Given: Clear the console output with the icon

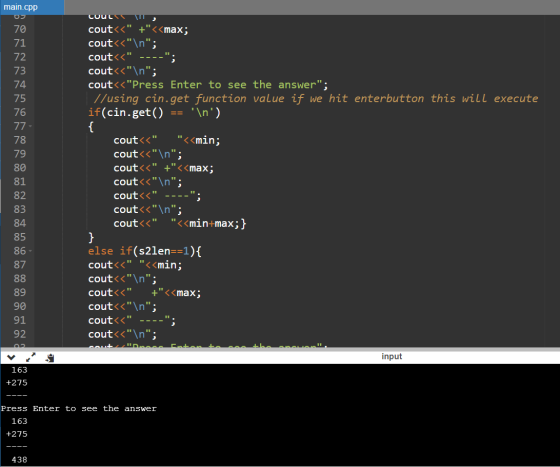Looking at the screenshot, I should point(50,357).
